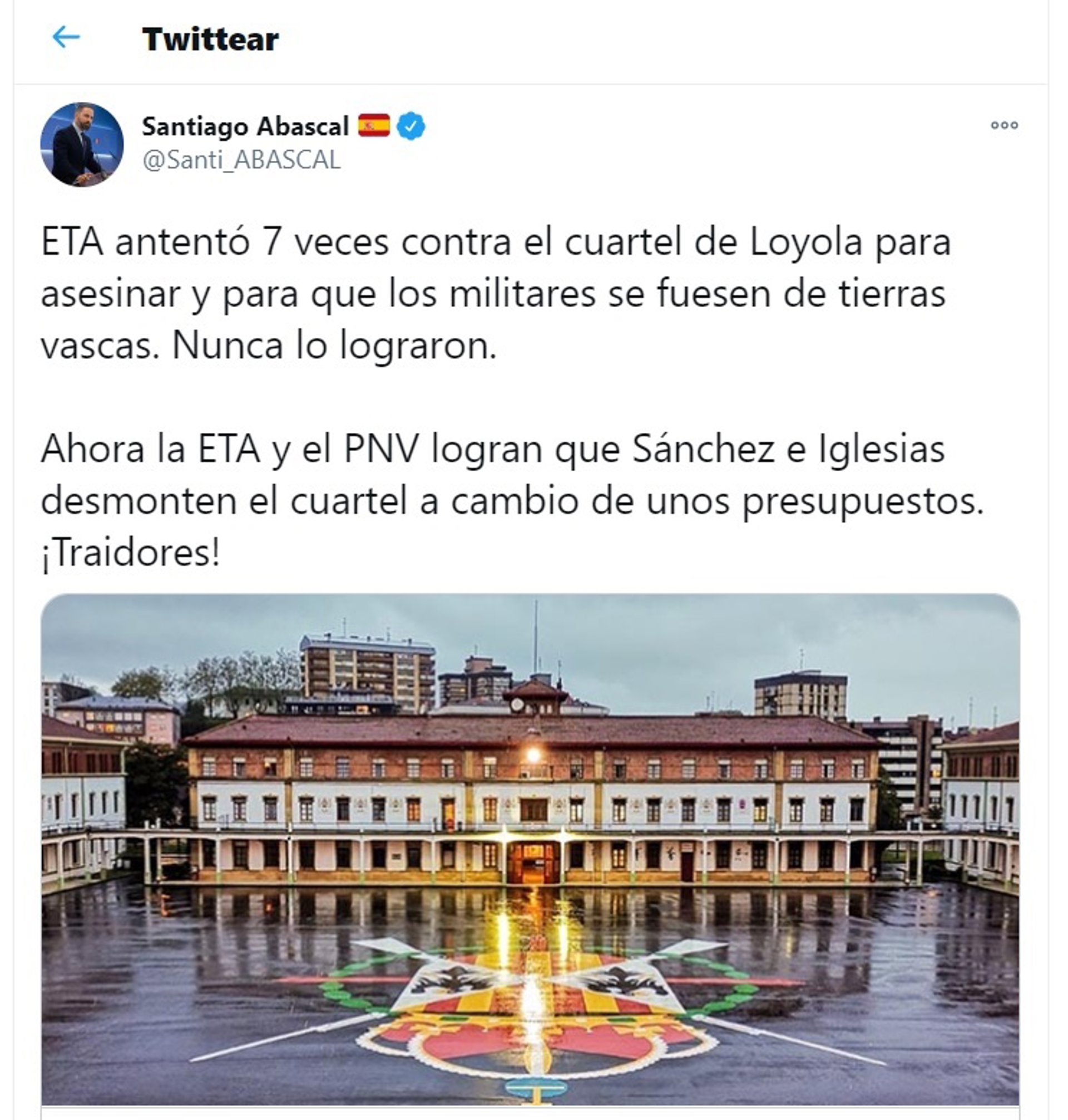Viewport: 1068px width, 1120px height.
Task: Go back using the blue arrow
Action: click(66, 38)
